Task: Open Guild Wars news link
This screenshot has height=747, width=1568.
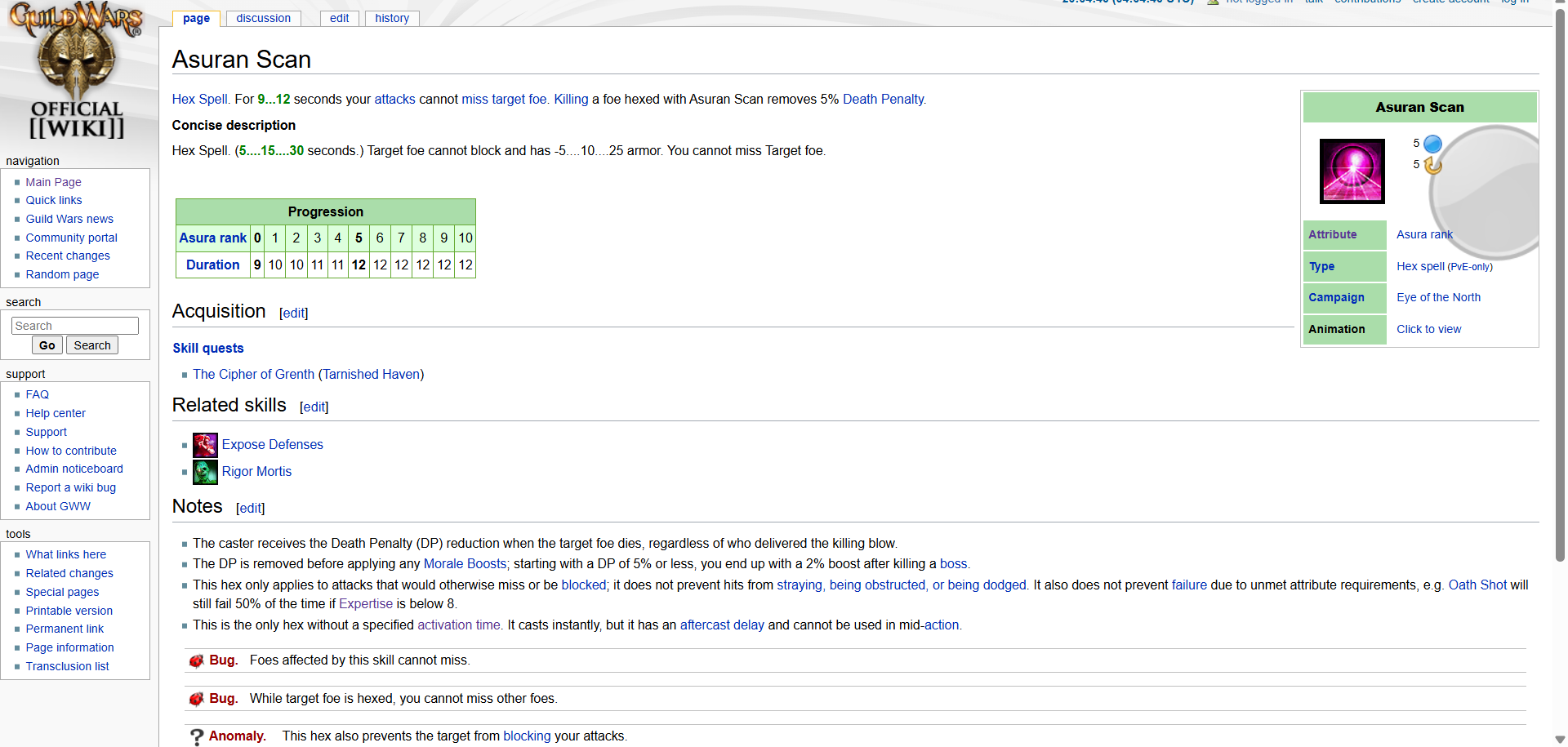Action: (69, 219)
